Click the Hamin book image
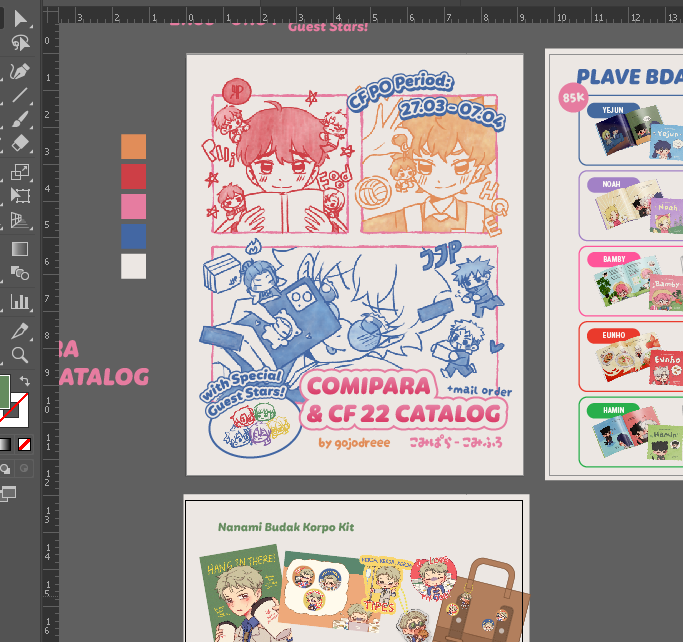Viewport: 683px width, 642px height. 638,433
